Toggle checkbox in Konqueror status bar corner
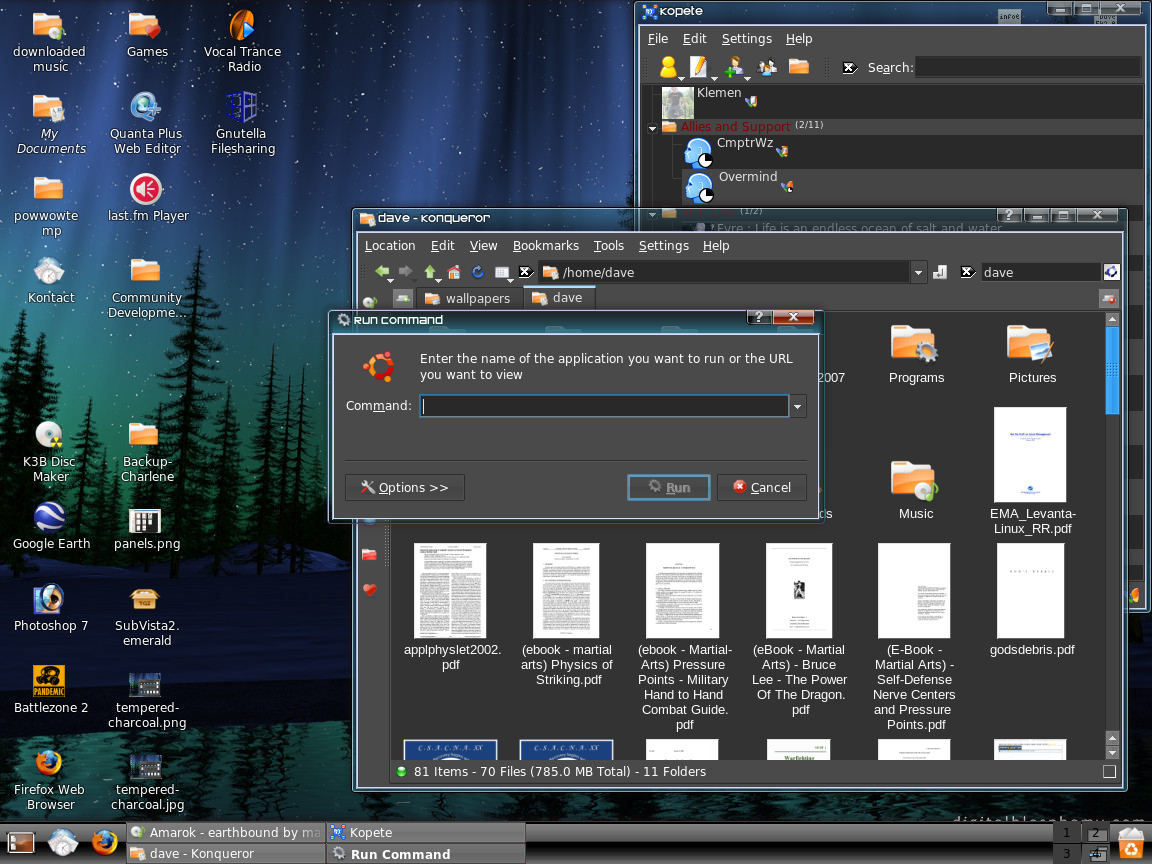1152x864 pixels. 1109,771
